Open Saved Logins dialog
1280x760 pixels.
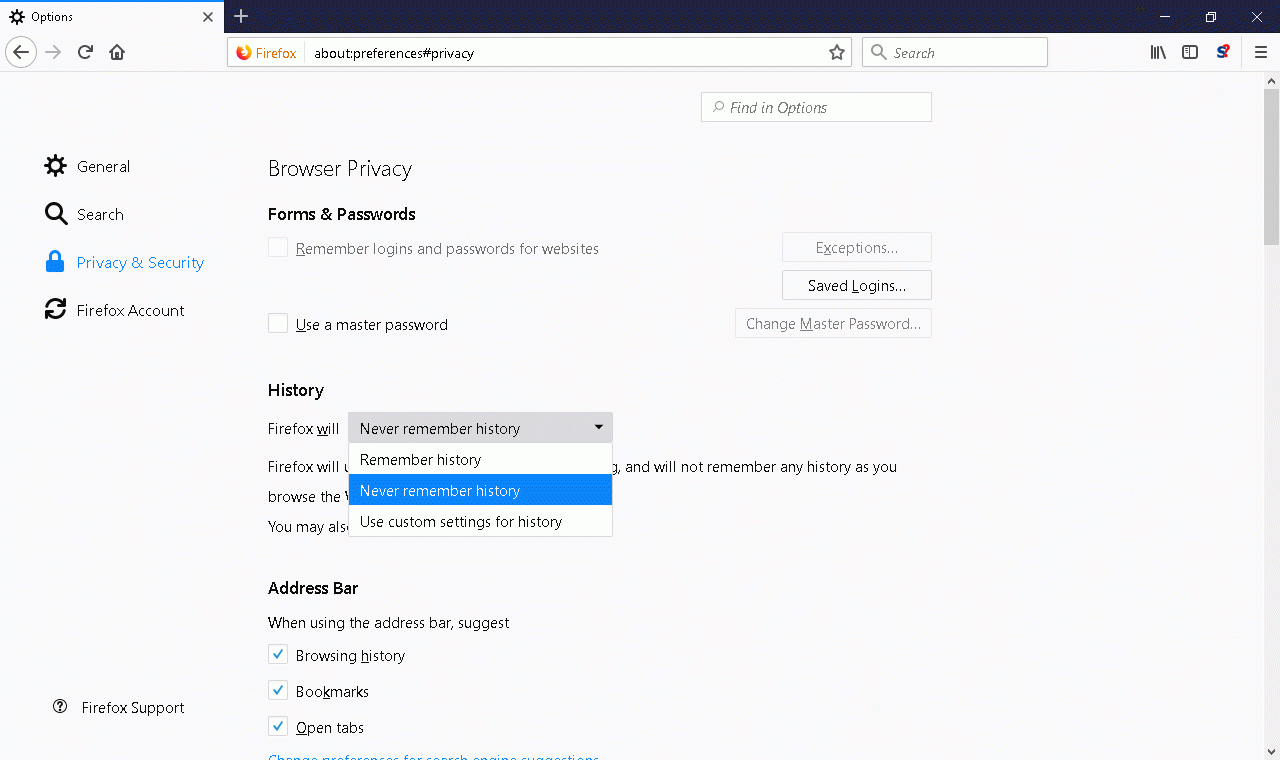(856, 286)
